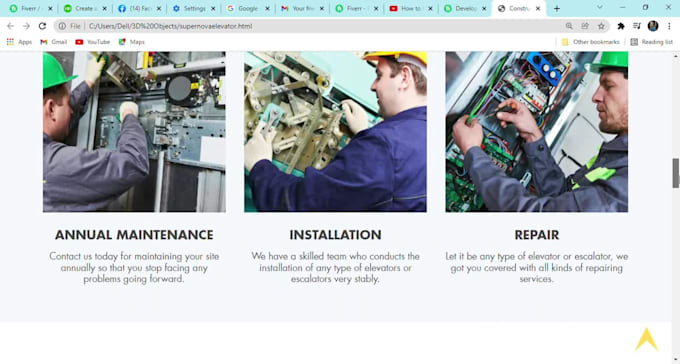Bookmark this page with the star icon
The width and height of the screenshot is (680, 364).
(601, 26)
